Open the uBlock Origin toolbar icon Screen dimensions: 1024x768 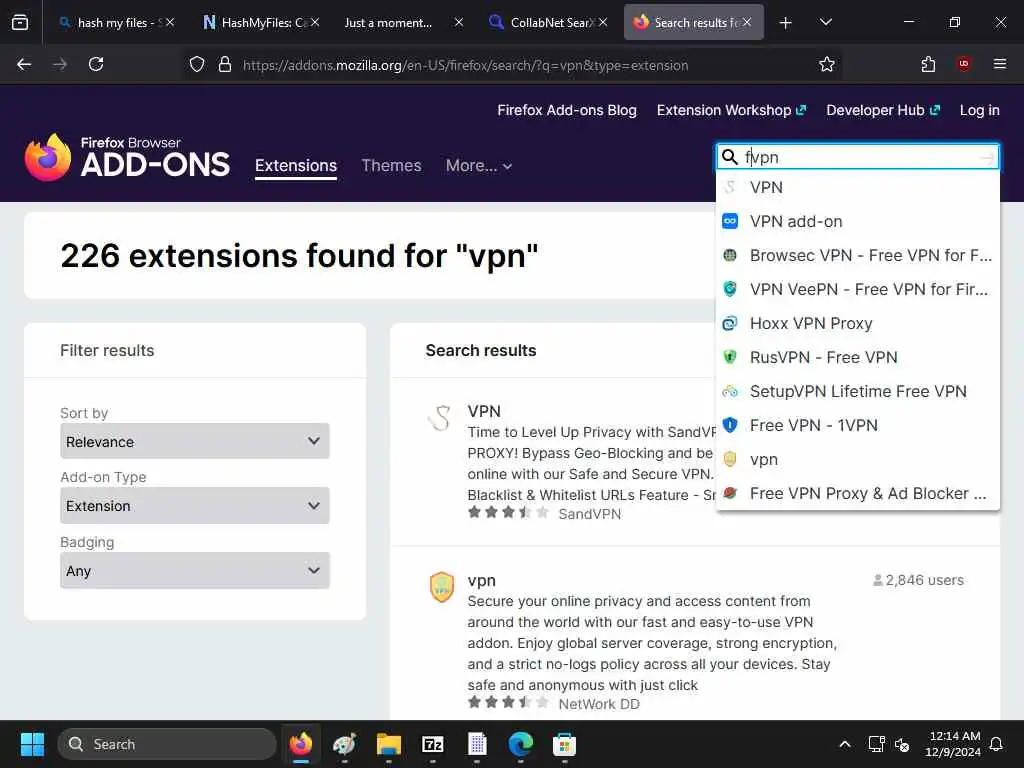964,64
